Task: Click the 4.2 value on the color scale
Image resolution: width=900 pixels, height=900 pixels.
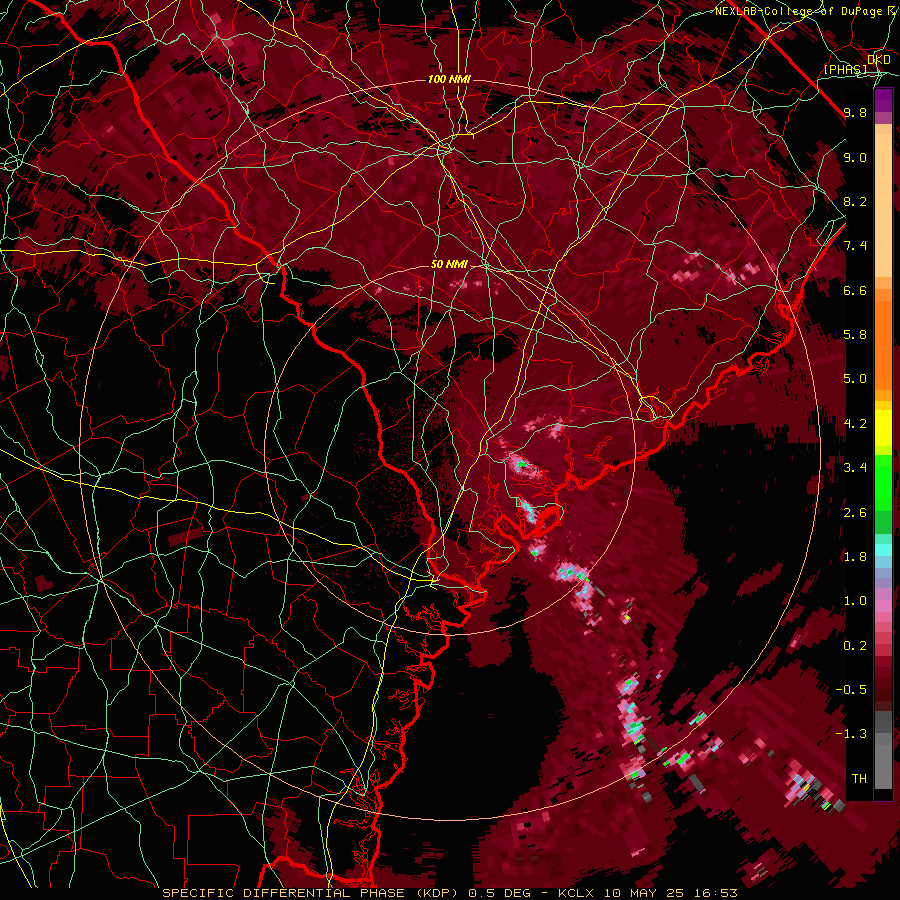Action: click(855, 424)
